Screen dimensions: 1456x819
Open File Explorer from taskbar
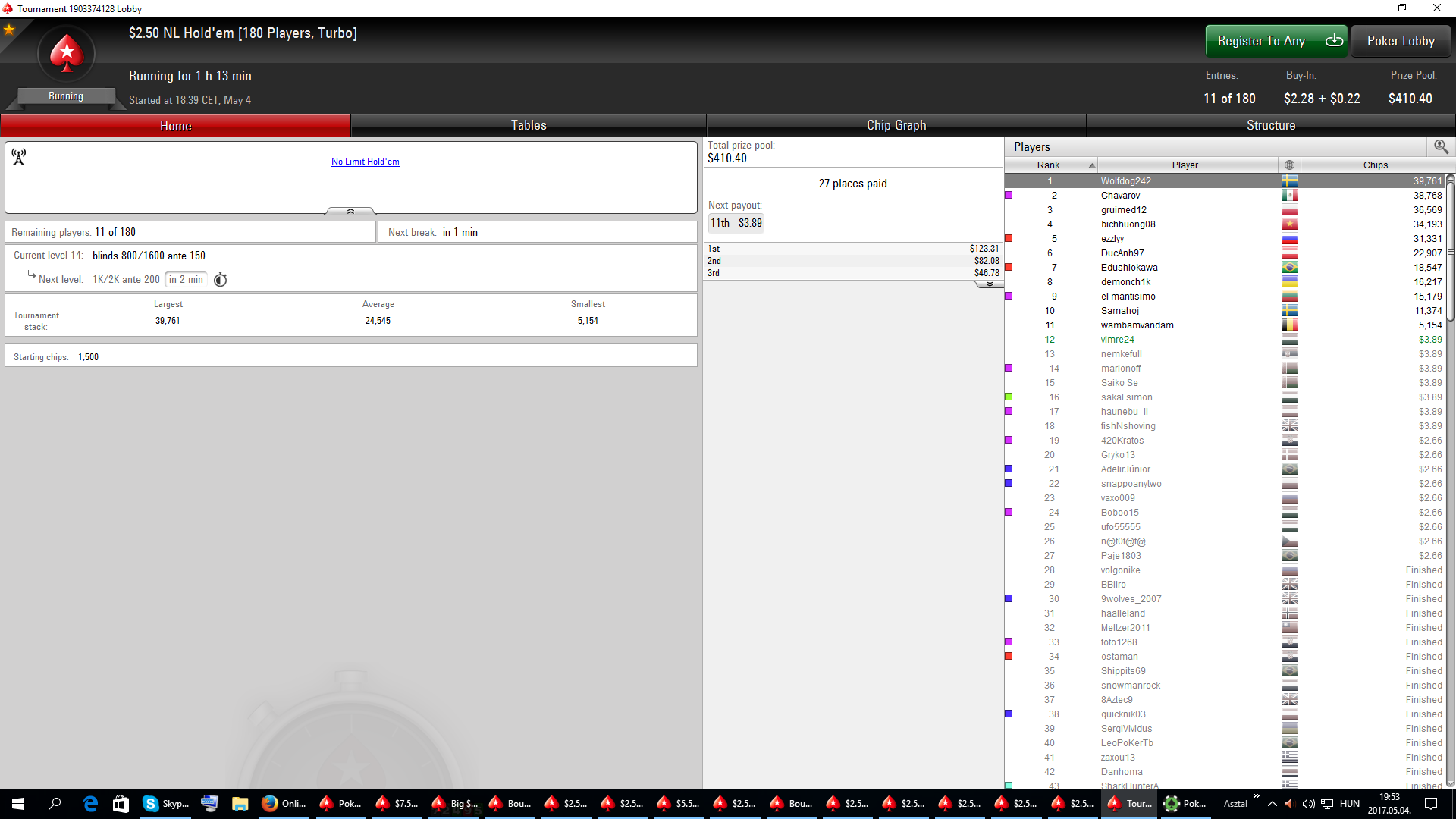(240, 804)
